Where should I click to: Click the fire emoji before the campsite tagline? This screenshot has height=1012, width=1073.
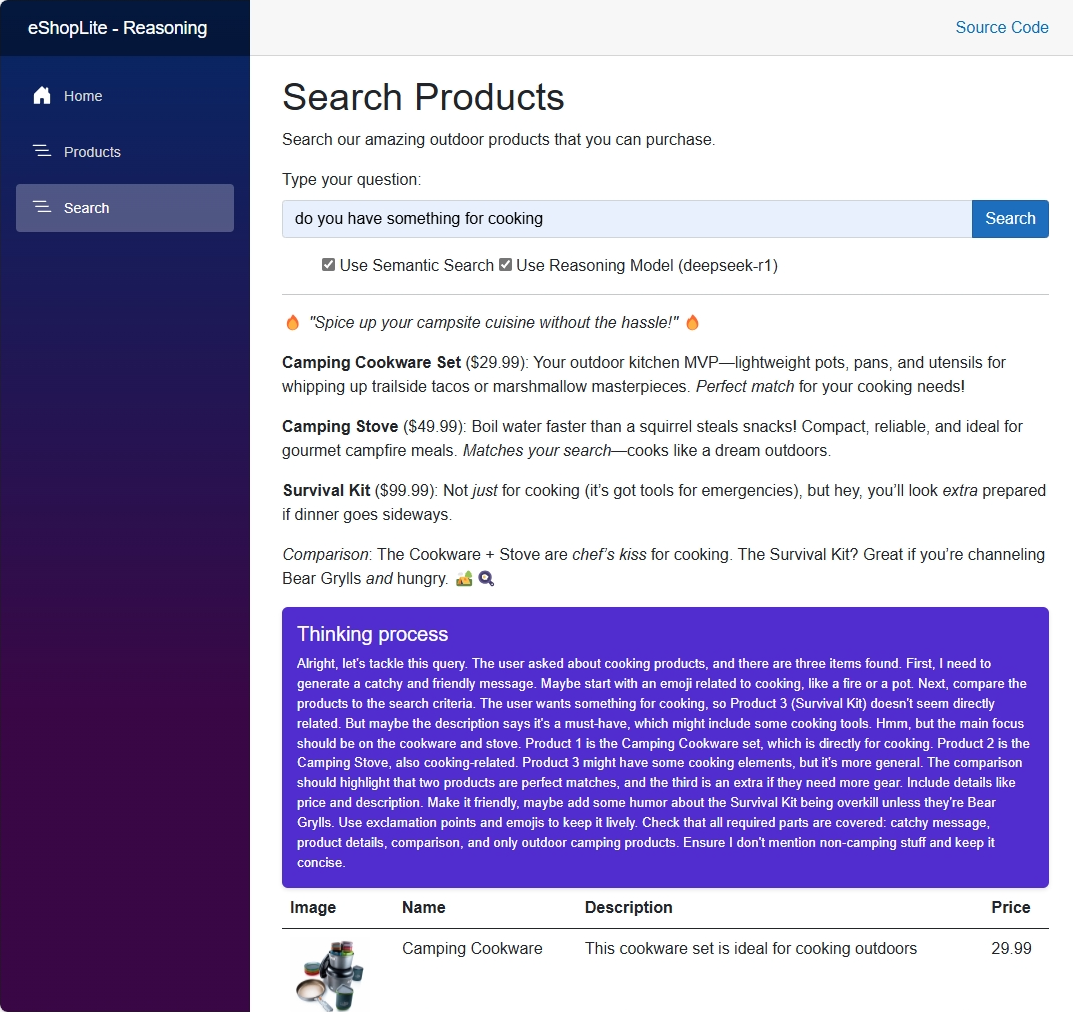[x=292, y=322]
